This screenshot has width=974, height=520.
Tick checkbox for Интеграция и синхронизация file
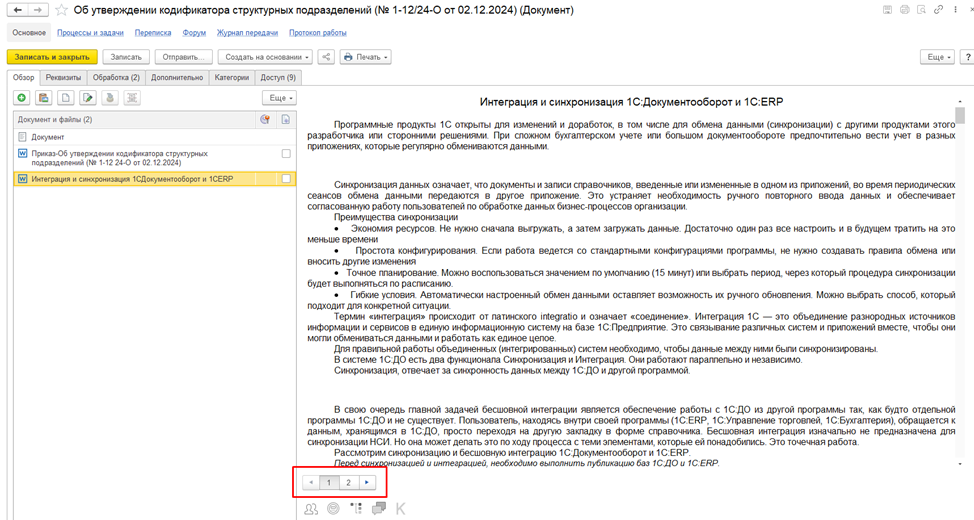tap(286, 179)
